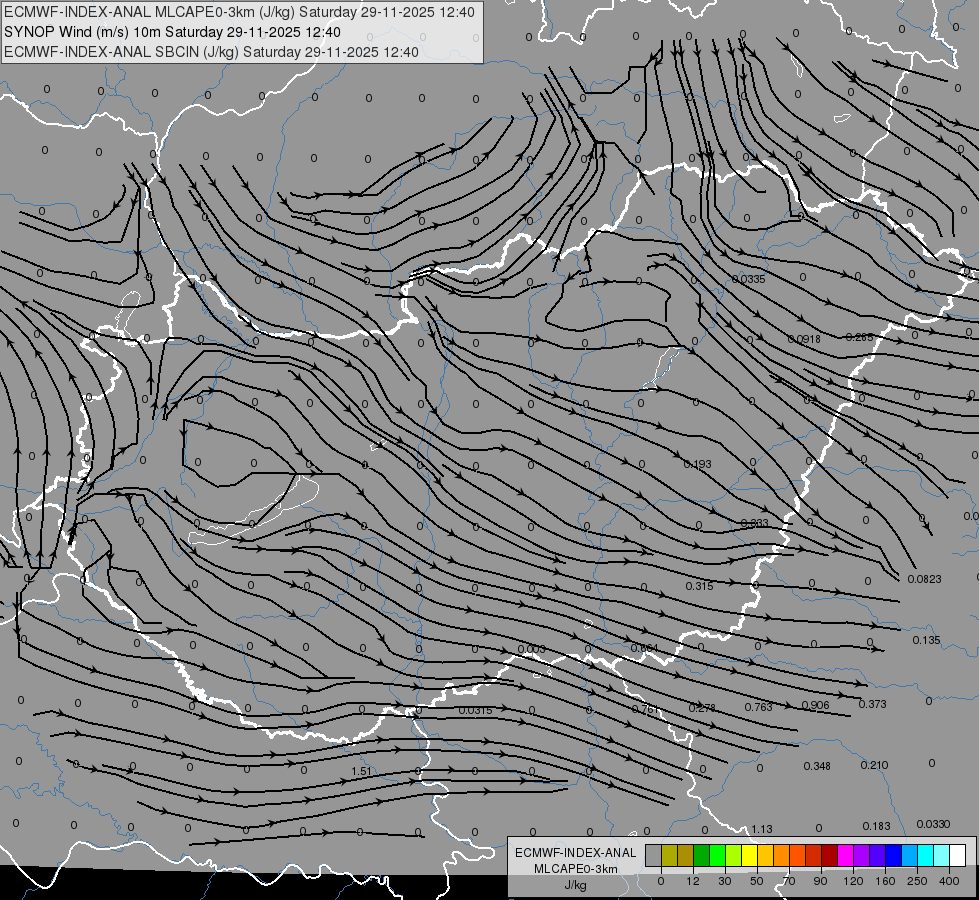979x900 pixels.
Task: Click the map value '0.0335'
Action: pyautogui.click(x=748, y=279)
